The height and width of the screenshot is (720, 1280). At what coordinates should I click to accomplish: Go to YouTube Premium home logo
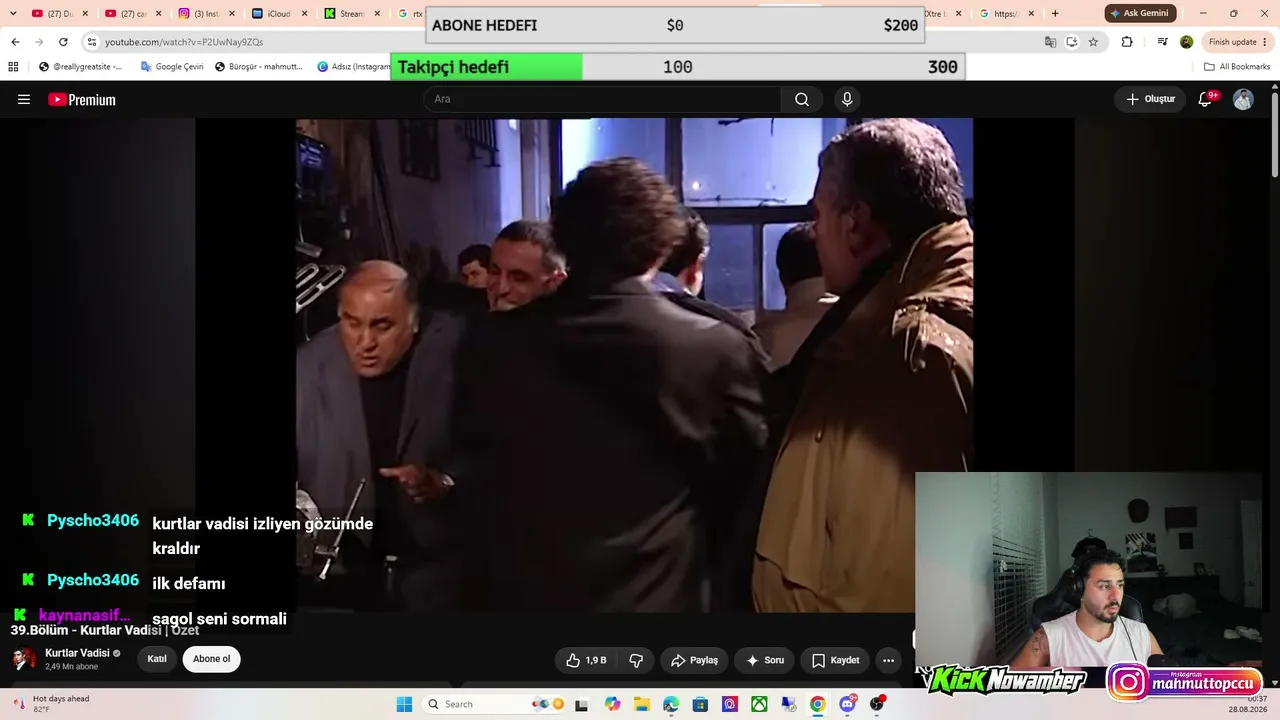82,99
